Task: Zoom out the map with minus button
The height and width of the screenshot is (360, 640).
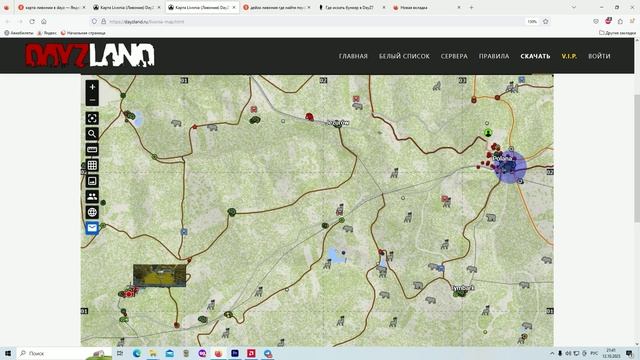Action: pyautogui.click(x=92, y=100)
